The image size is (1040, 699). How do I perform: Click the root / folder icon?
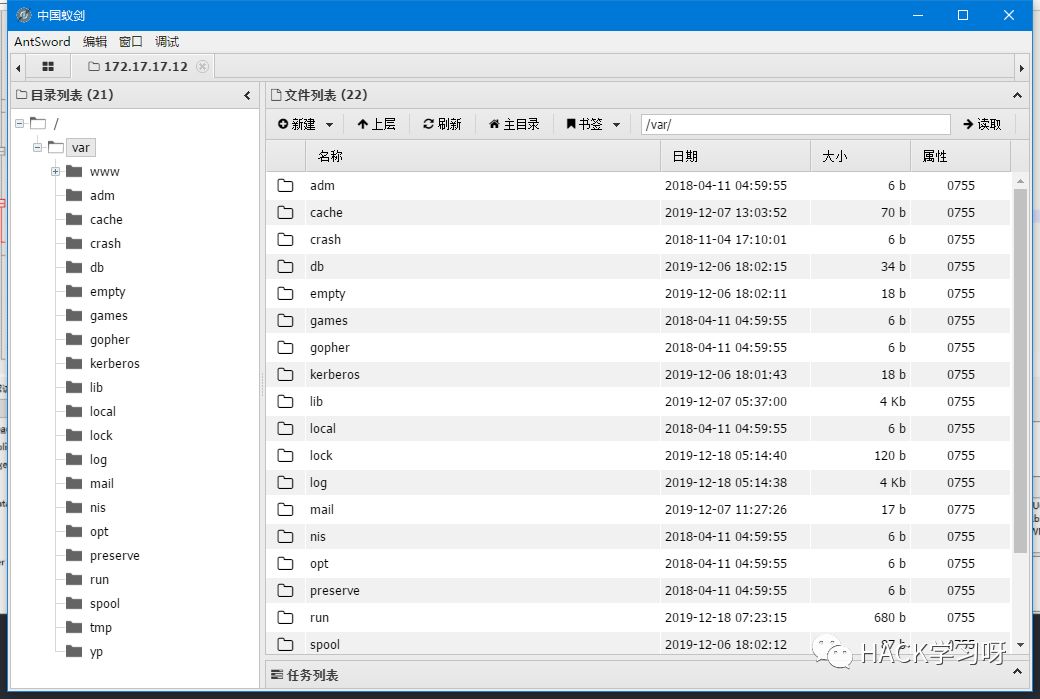click(x=38, y=123)
